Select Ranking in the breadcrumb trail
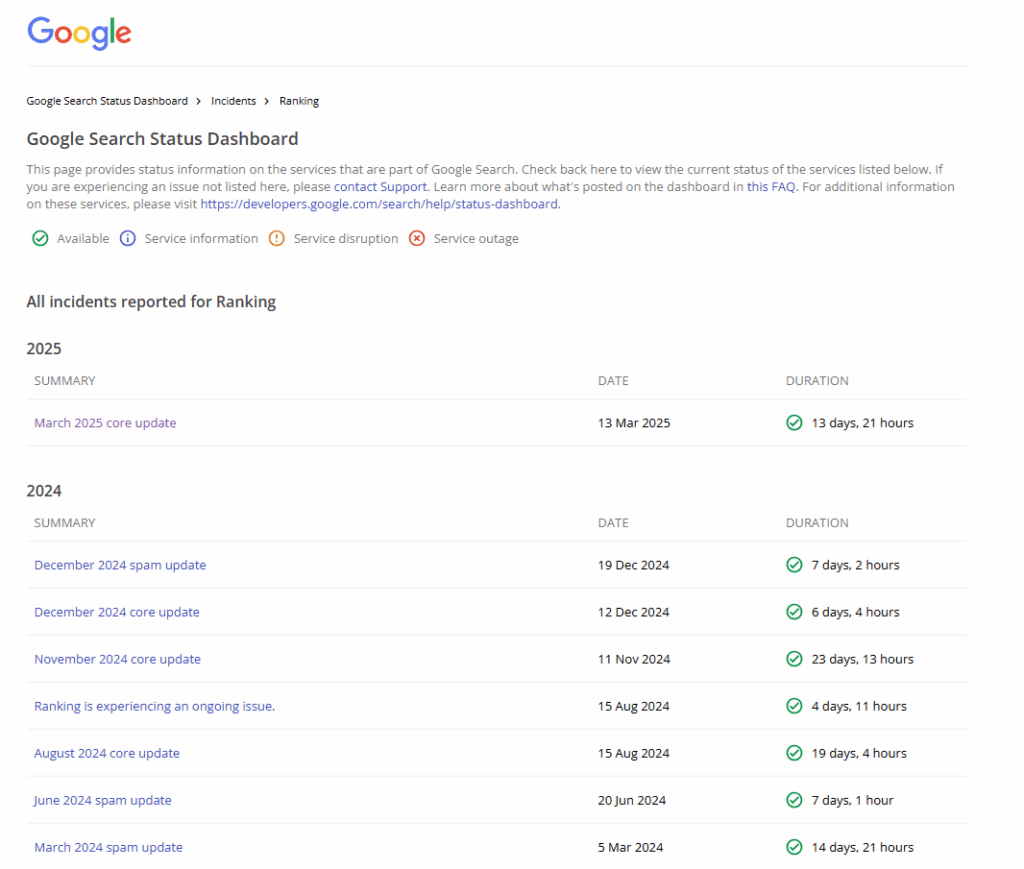Image resolution: width=1024 pixels, height=869 pixels. 298,101
